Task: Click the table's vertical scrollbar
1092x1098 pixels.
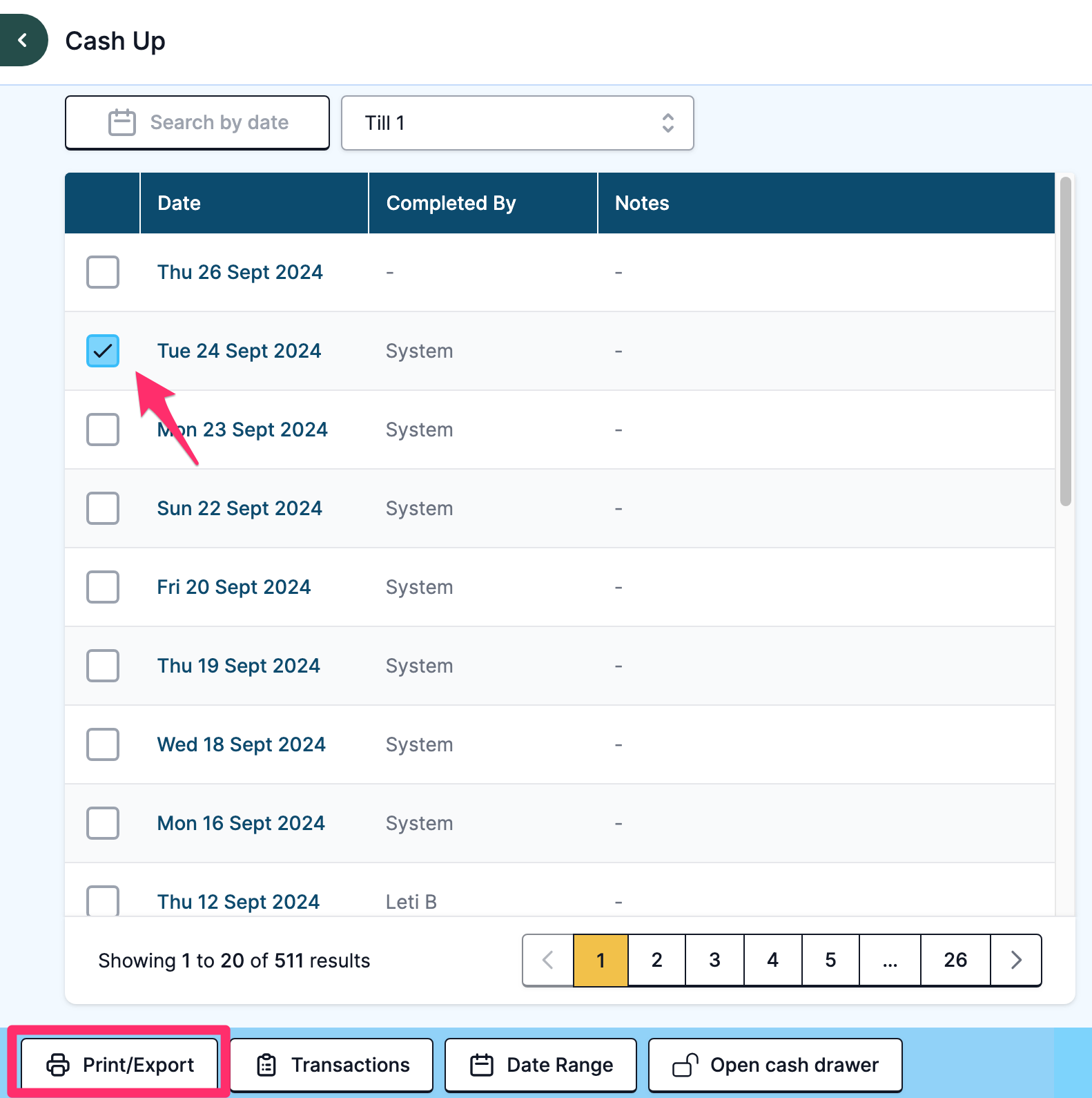Action: (x=1066, y=342)
